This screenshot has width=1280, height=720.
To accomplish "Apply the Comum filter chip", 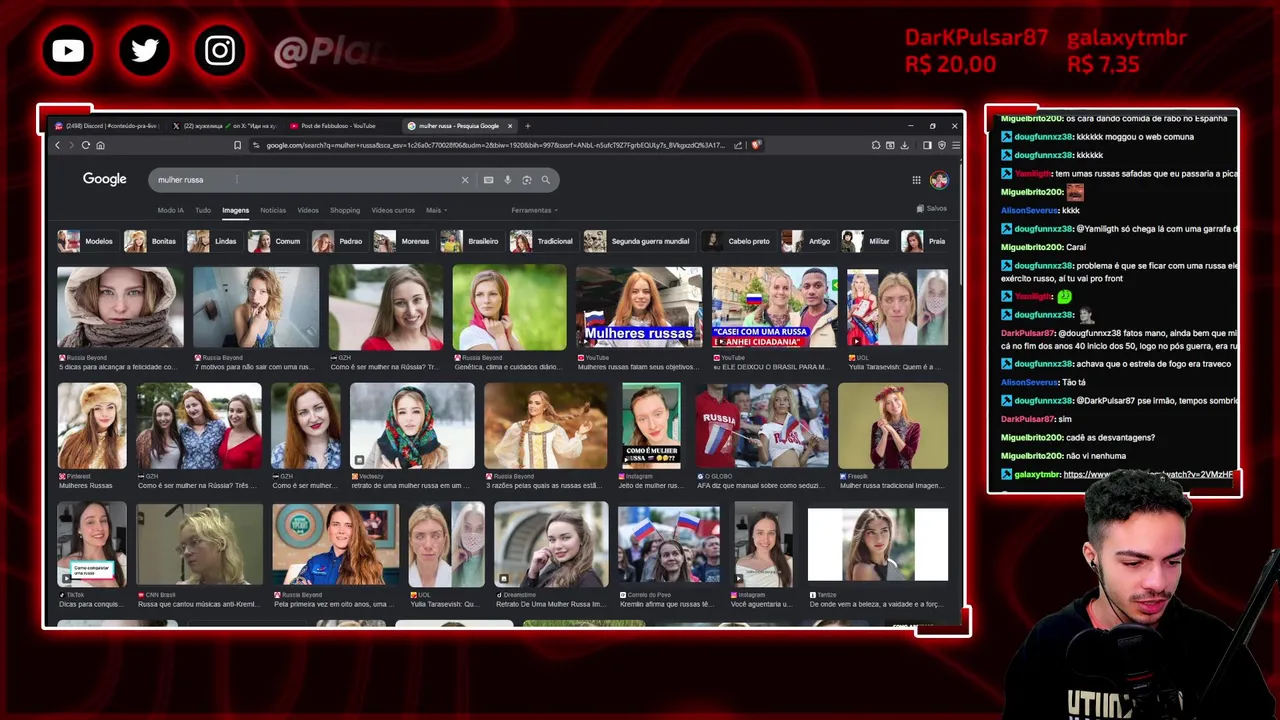I will pos(275,241).
